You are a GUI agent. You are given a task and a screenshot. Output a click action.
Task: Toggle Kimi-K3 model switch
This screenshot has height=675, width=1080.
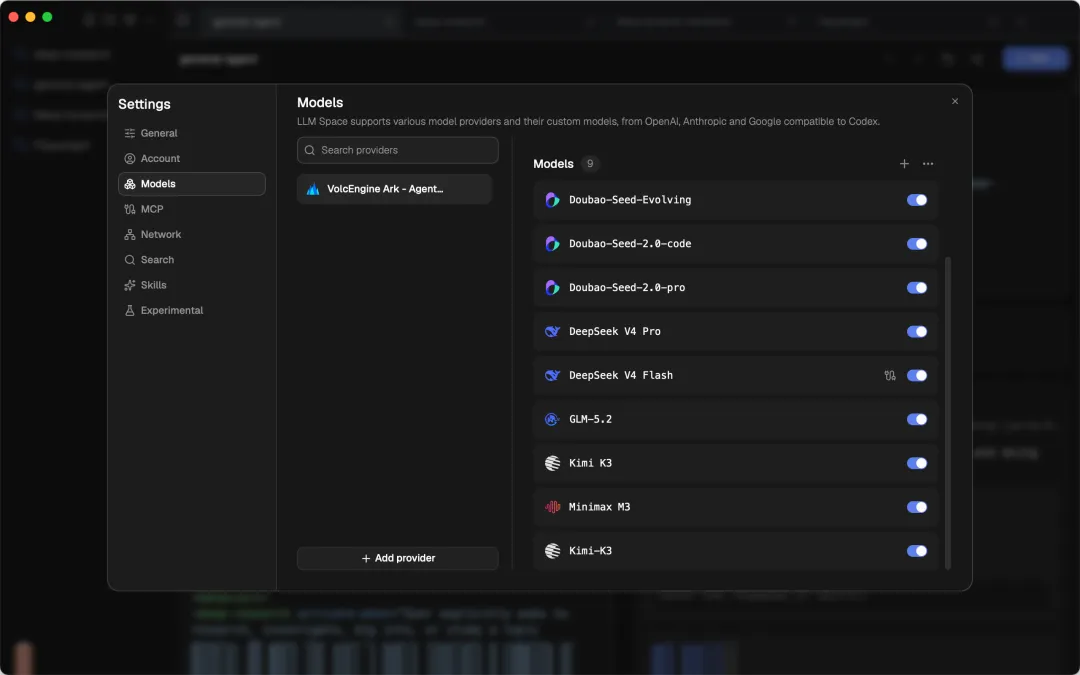tap(917, 551)
